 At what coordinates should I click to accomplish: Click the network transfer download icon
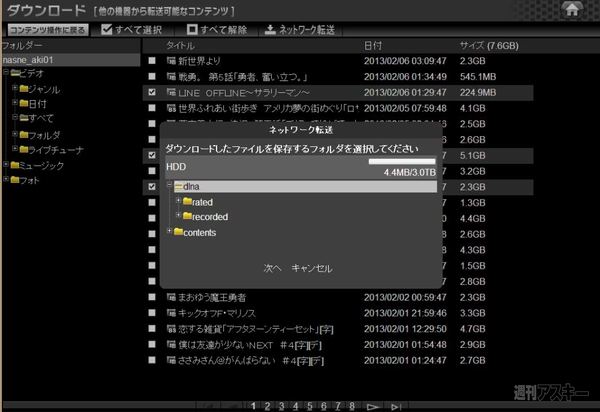click(x=270, y=29)
